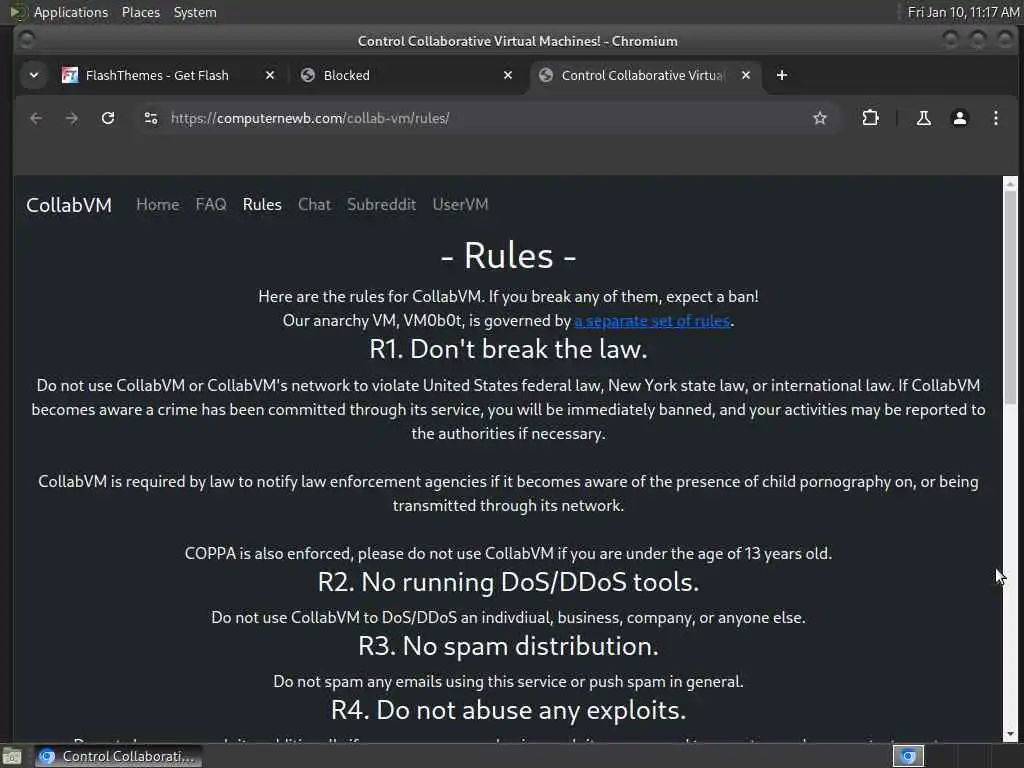
Task: Open the Chromium three-dot menu
Action: 995,118
